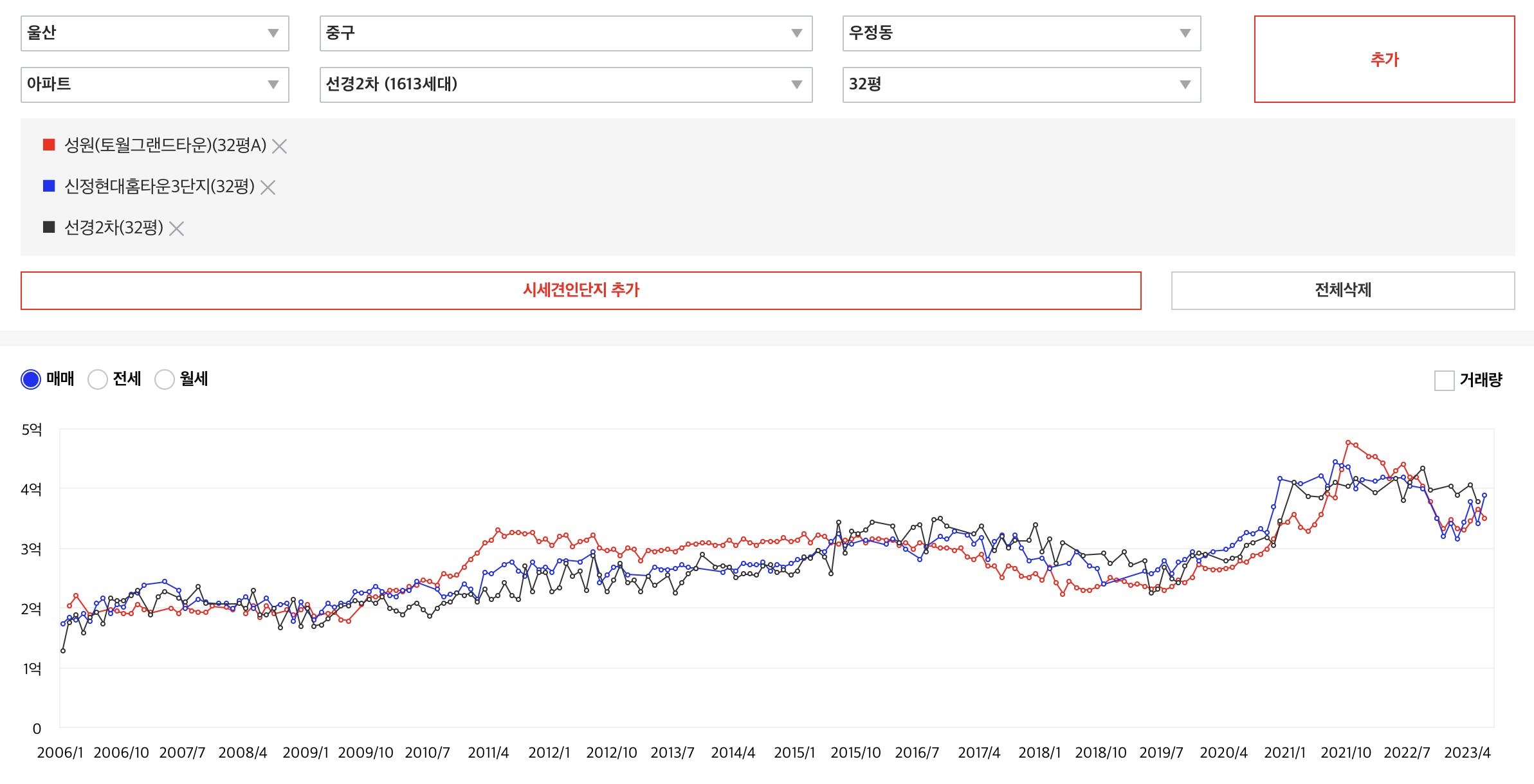Open the 중구 district dropdown
The image size is (1534, 784).
pos(565,33)
